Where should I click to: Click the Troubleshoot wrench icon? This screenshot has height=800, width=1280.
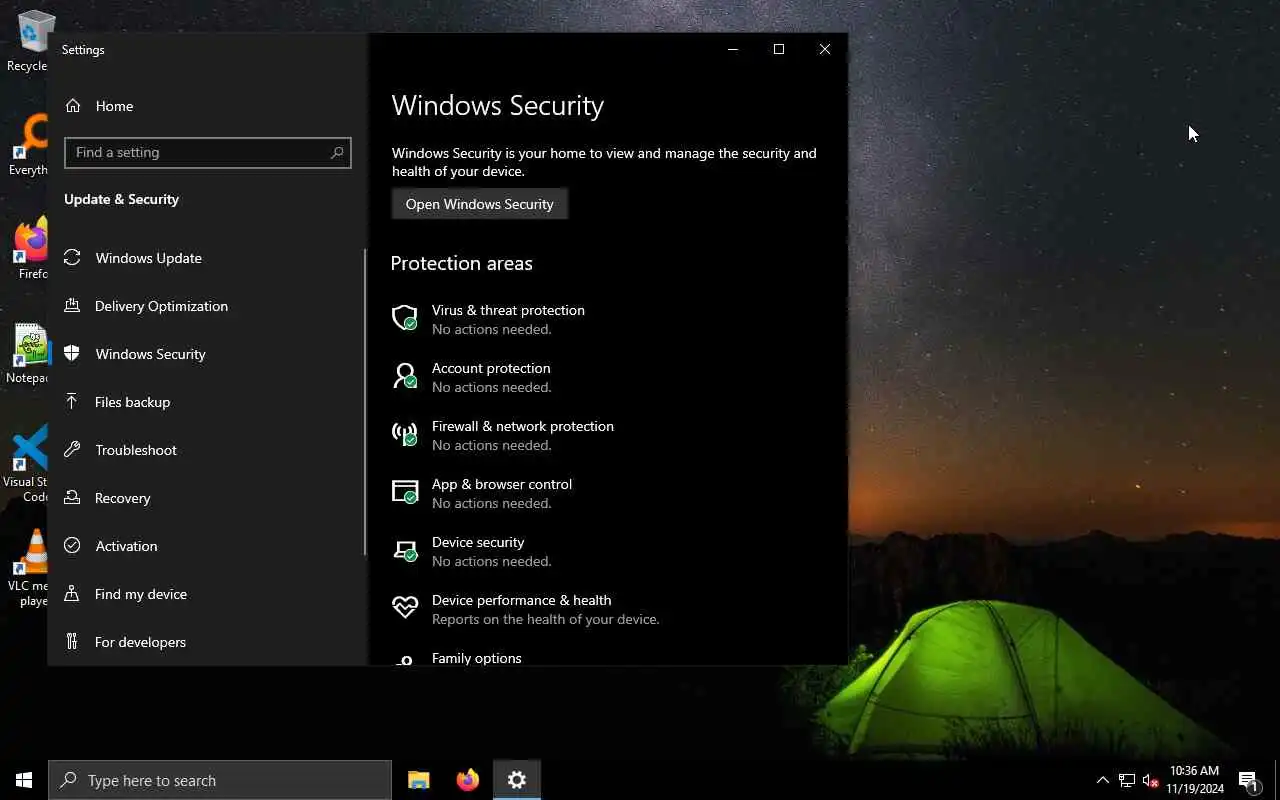(72, 450)
